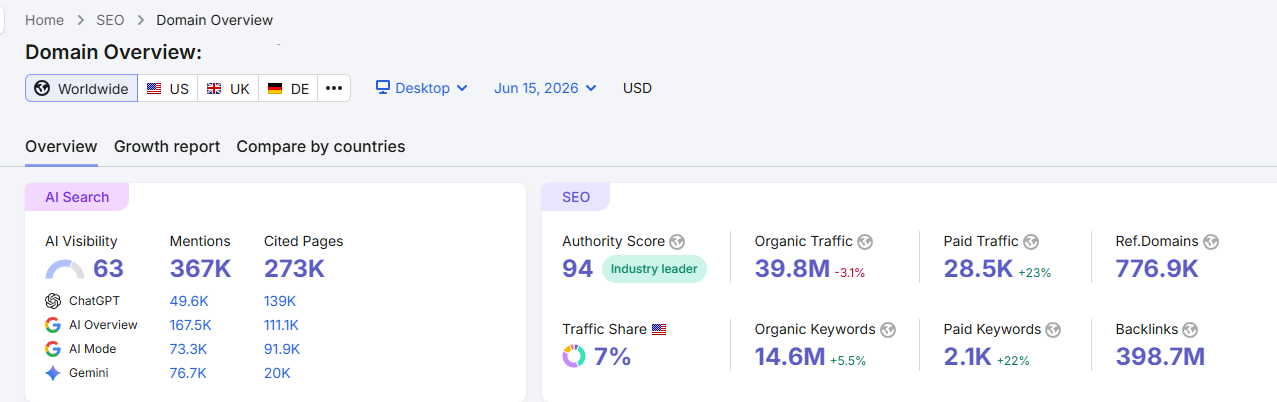
Task: Click the Paid Traffic change +23%
Action: [1035, 273]
